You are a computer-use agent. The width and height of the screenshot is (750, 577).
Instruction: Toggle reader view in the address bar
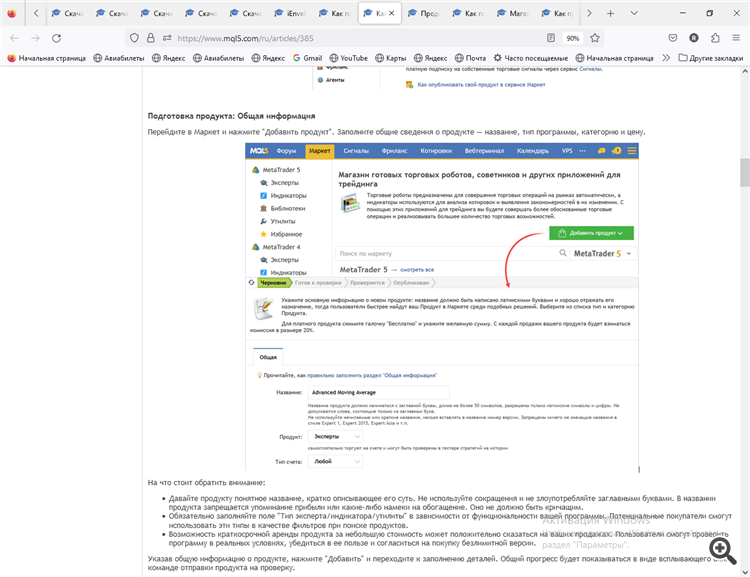click(x=550, y=38)
